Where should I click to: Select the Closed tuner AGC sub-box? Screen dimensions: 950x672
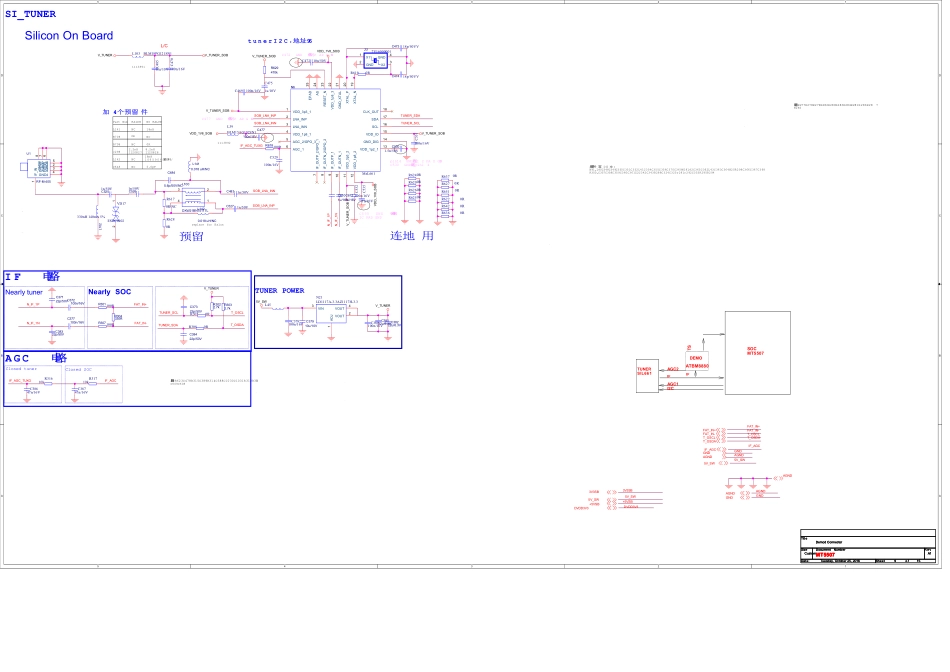tap(32, 385)
